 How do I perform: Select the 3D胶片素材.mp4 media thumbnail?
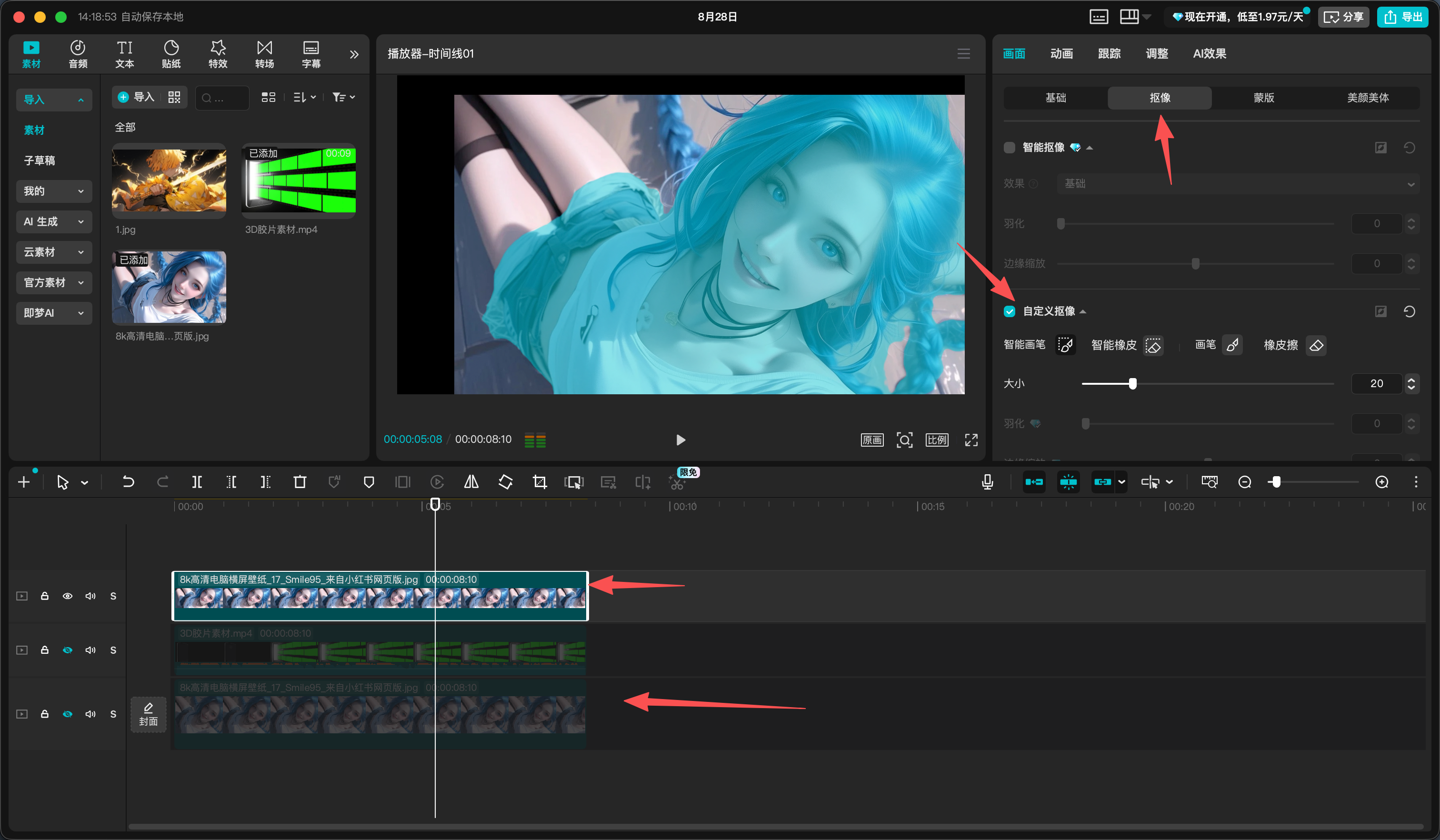click(x=299, y=180)
